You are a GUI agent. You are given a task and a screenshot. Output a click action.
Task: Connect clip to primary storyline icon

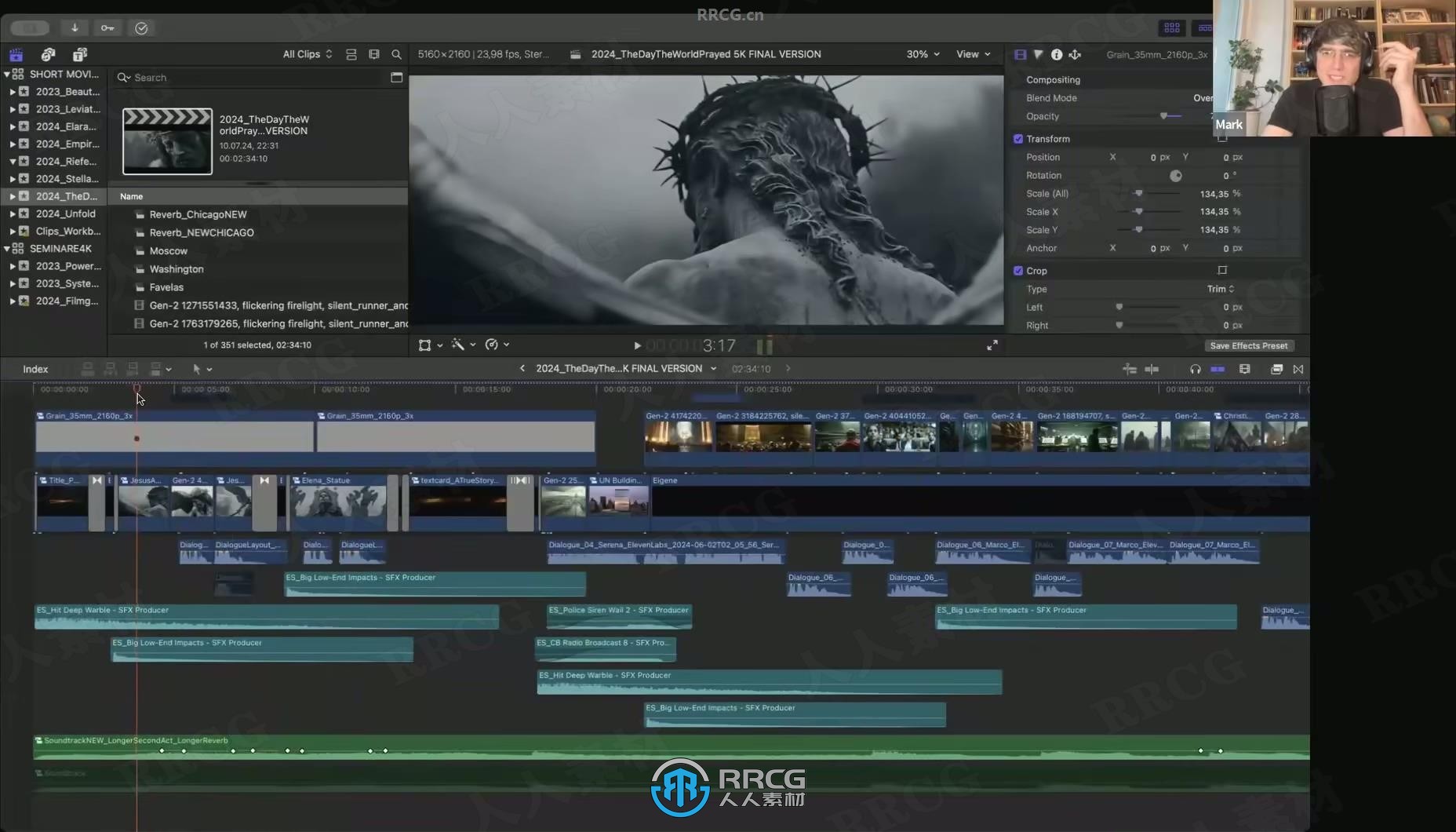[x=88, y=369]
